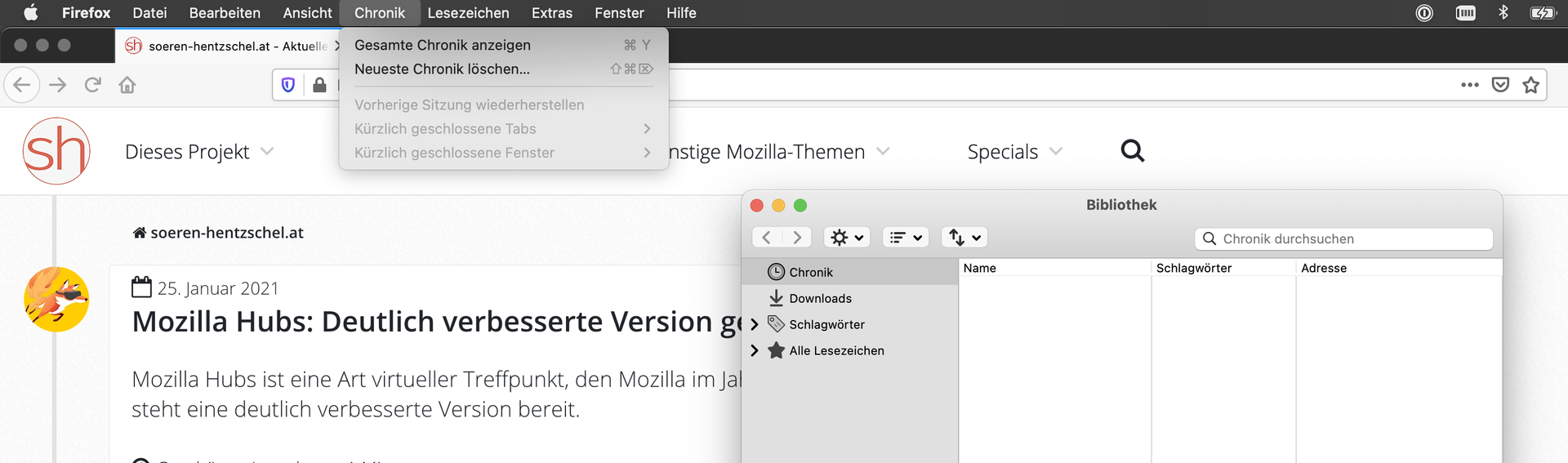Open the Library gear organize dropdown

coord(846,238)
